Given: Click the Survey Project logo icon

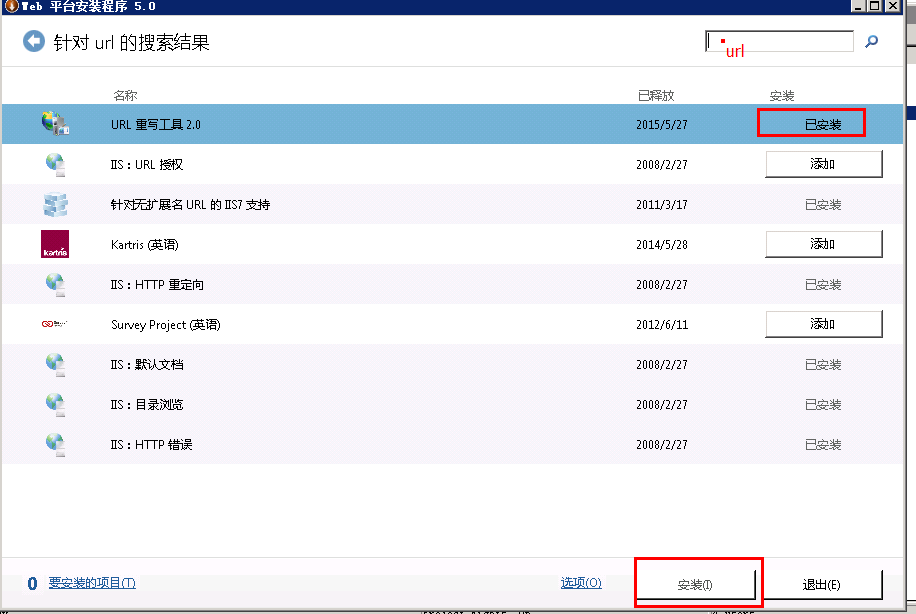Looking at the screenshot, I should pos(55,324).
